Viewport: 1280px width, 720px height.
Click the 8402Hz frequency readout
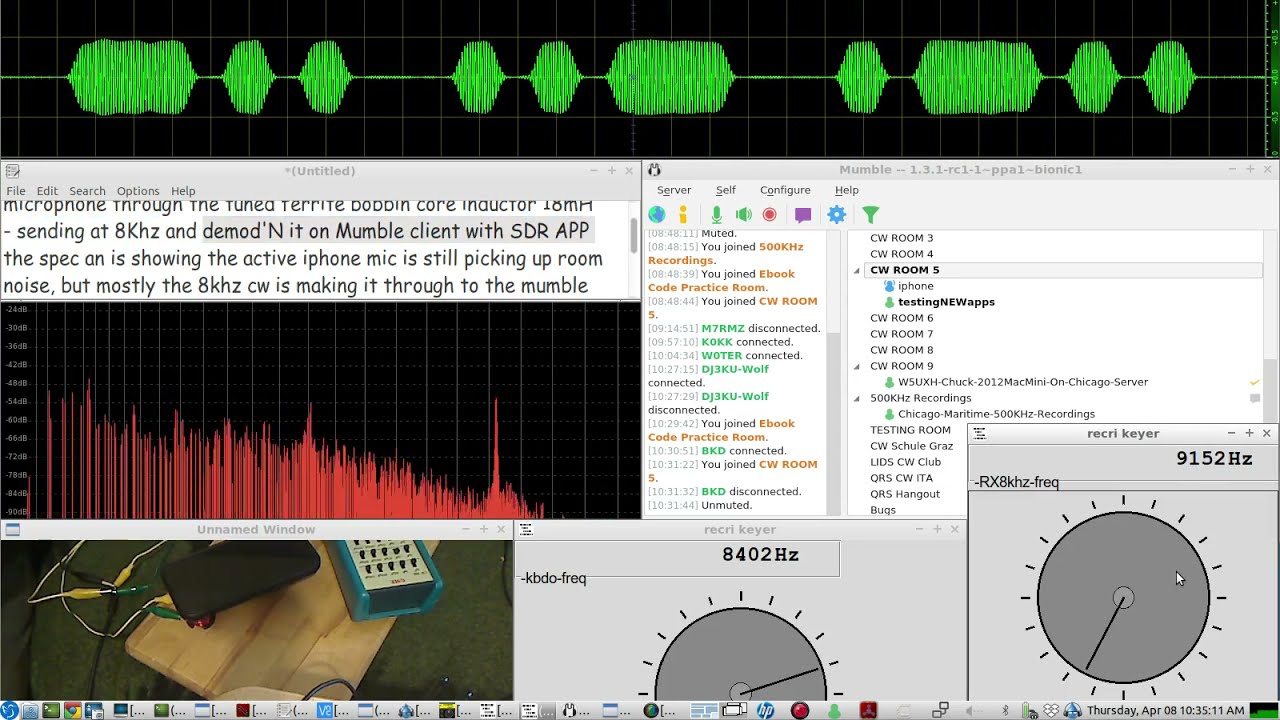click(760, 555)
